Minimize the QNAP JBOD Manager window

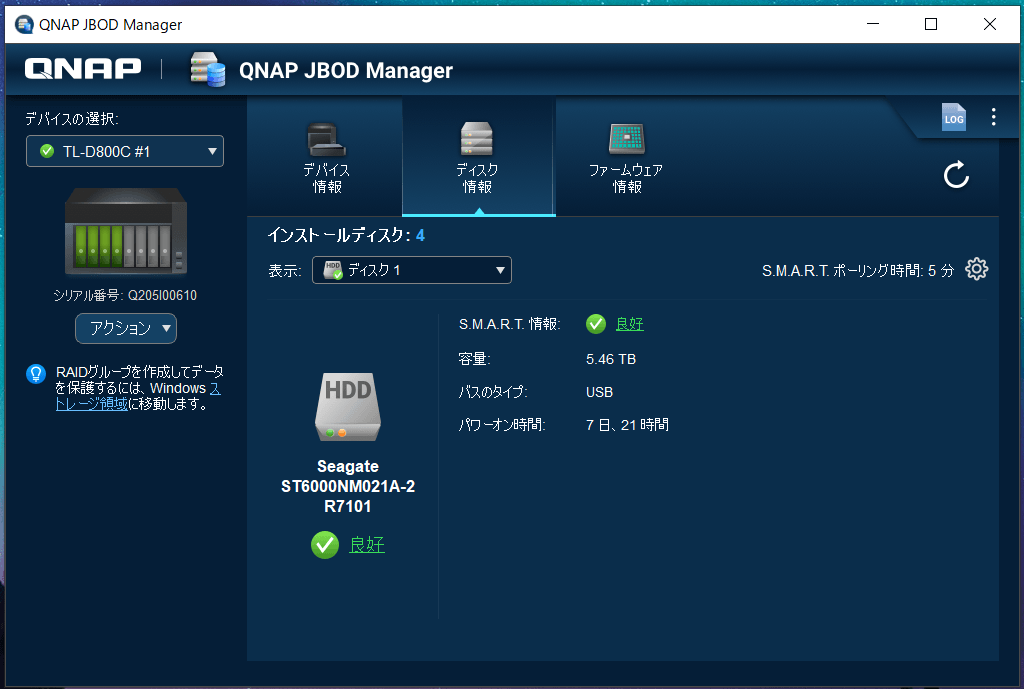873,24
